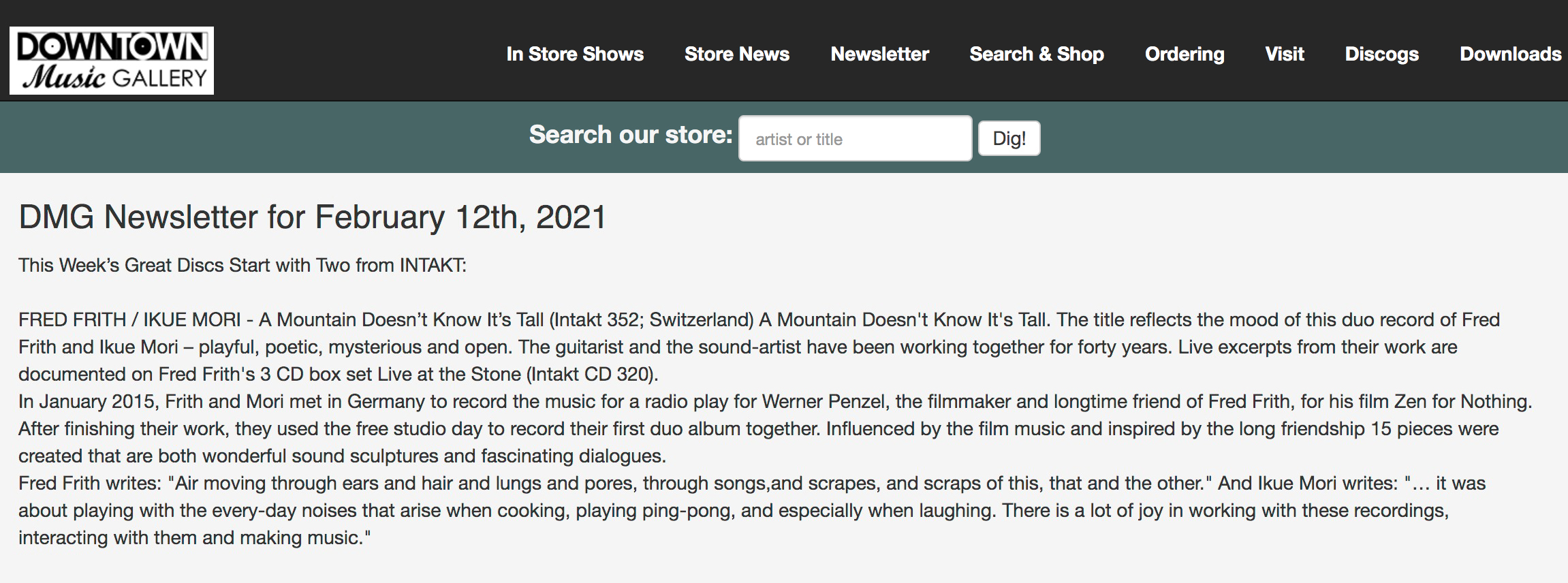Viewport: 1568px width, 583px height.
Task: Click the DMG Newsletter February 12th heading
Action: [x=312, y=217]
